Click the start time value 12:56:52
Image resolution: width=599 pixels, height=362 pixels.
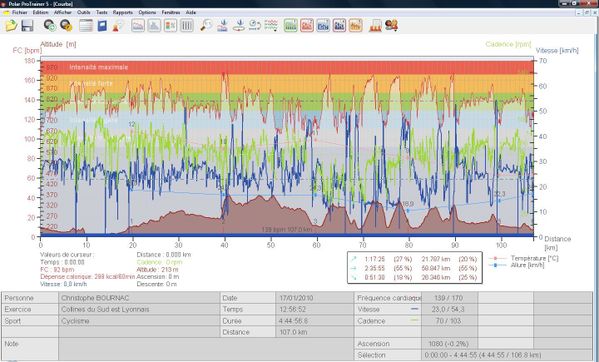[x=315, y=309]
